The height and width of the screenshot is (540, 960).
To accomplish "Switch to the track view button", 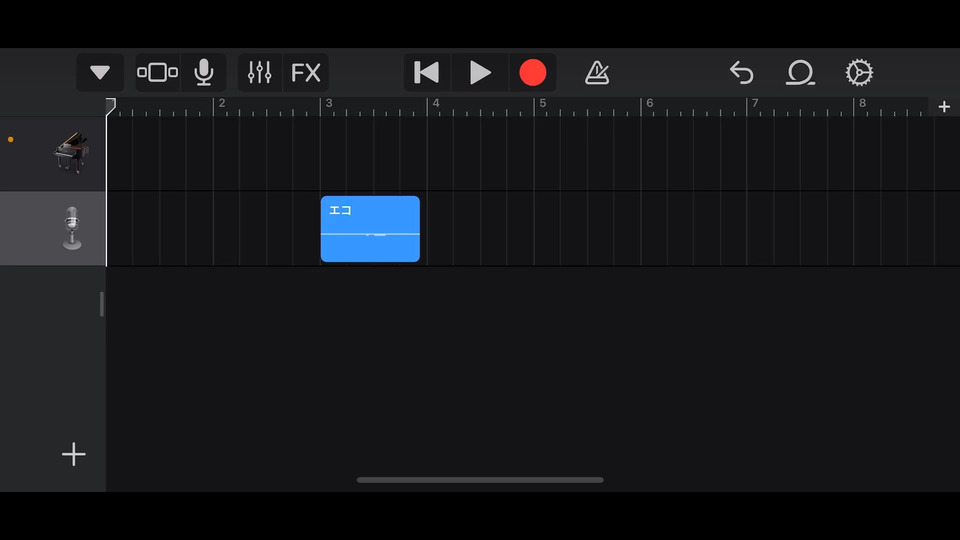I will (x=158, y=73).
